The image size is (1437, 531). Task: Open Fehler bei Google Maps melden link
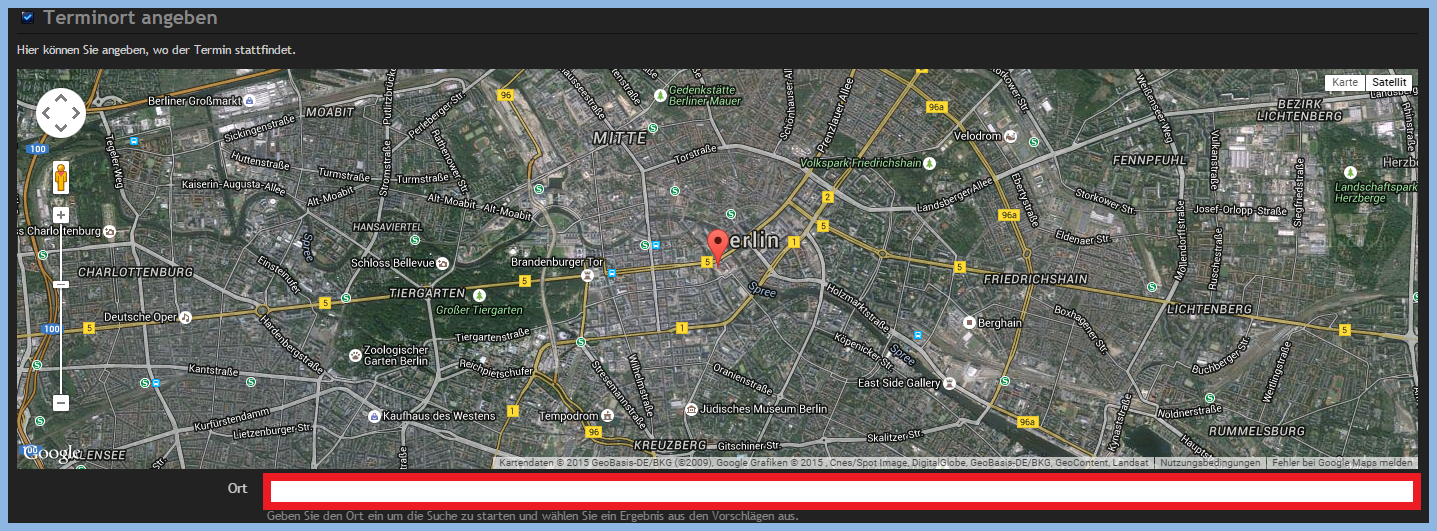pos(1342,463)
